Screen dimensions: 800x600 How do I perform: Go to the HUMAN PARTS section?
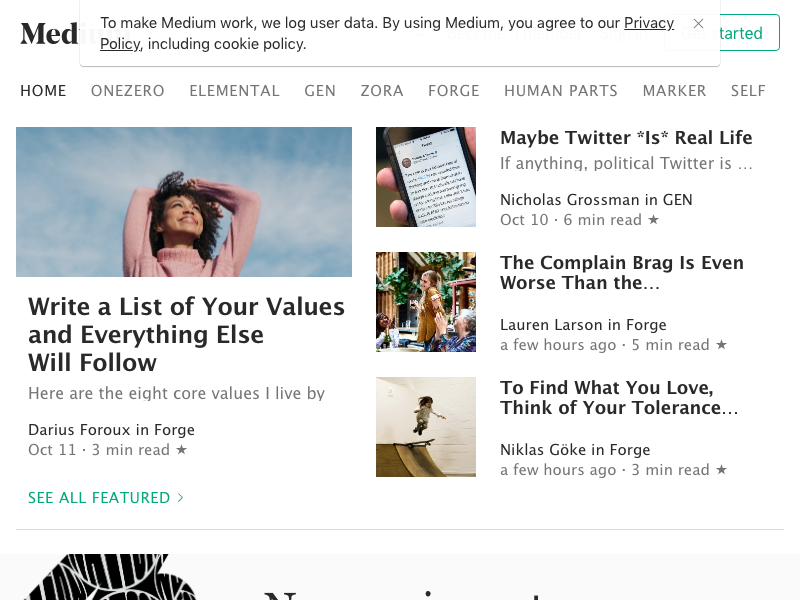pyautogui.click(x=561, y=91)
